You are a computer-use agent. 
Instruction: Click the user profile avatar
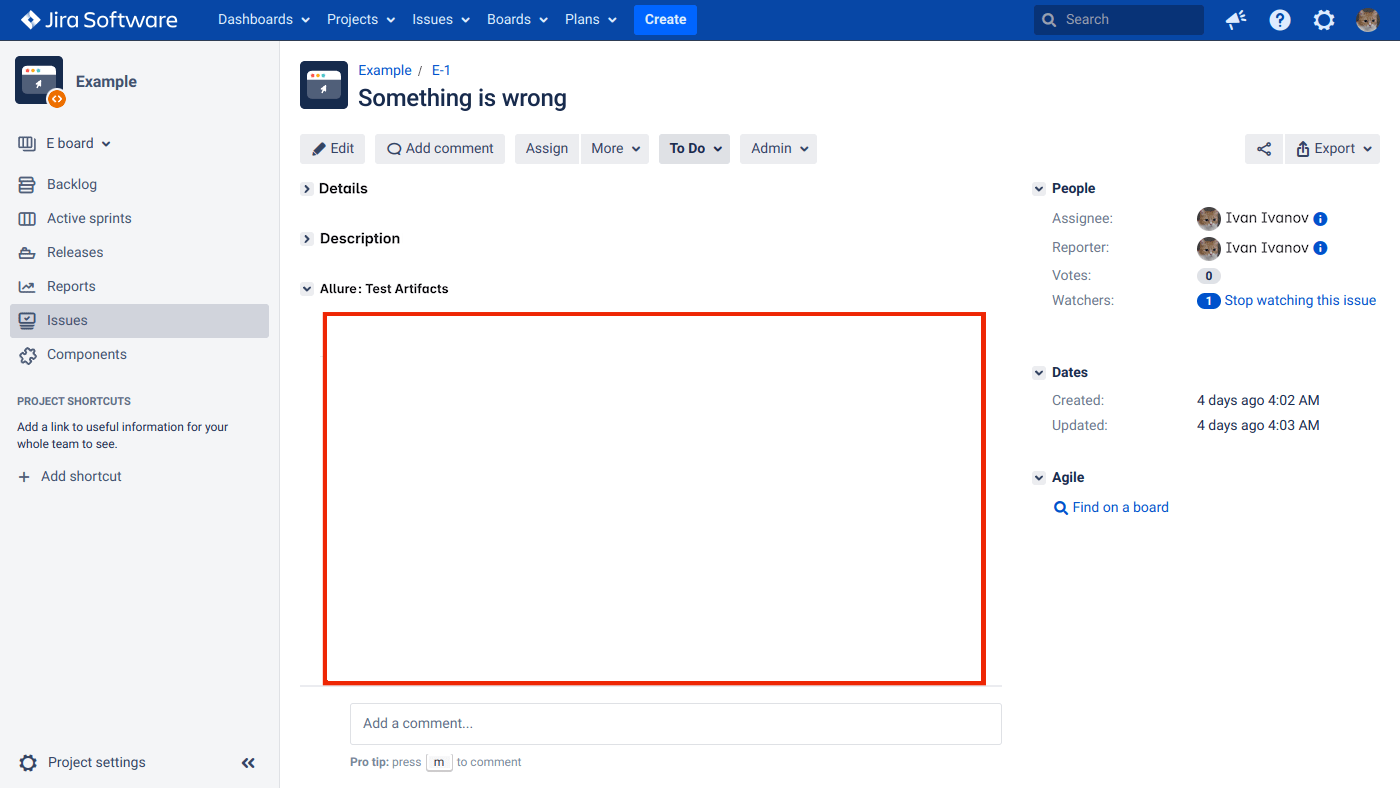pyautogui.click(x=1367, y=20)
